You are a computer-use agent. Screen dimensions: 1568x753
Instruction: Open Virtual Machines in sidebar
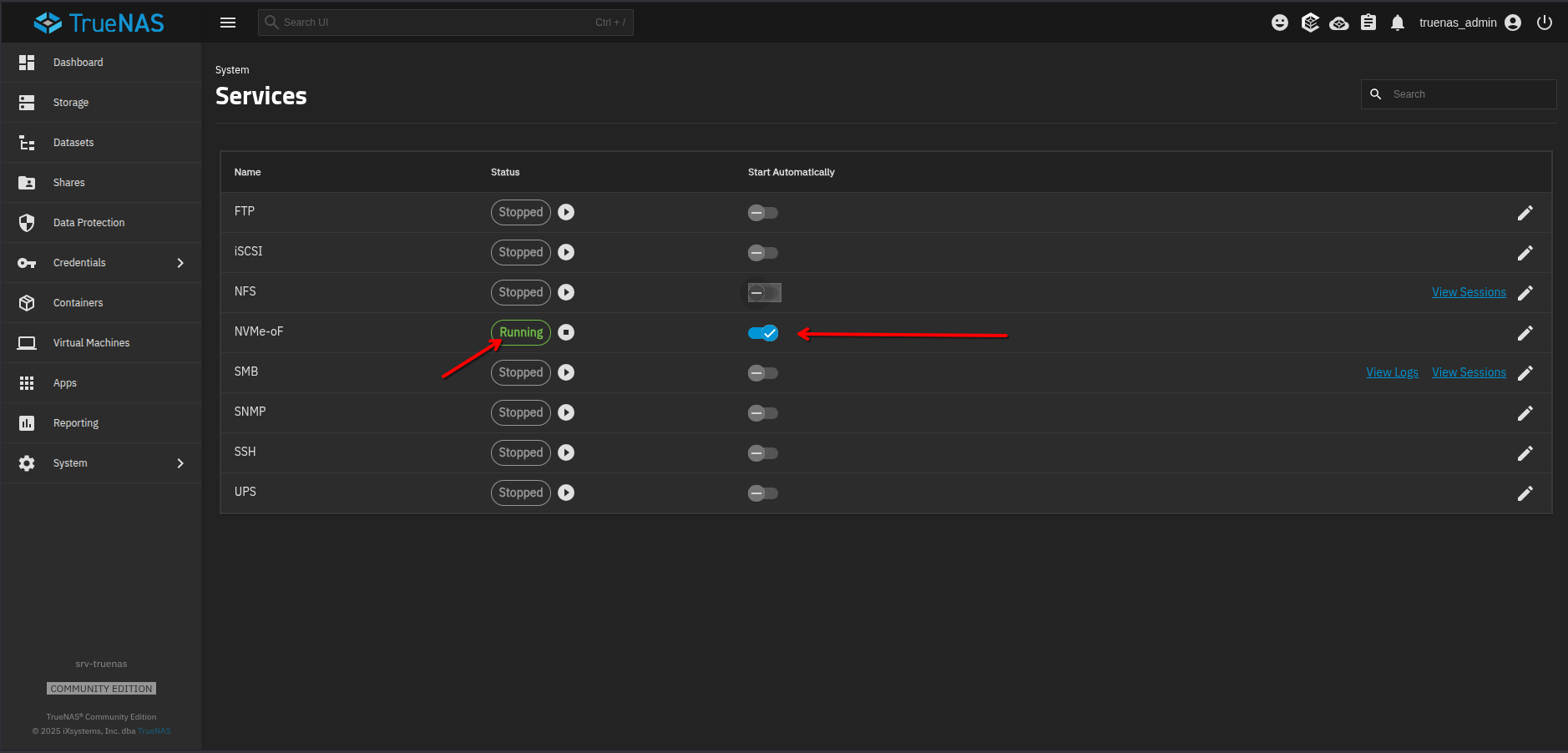tap(101, 343)
